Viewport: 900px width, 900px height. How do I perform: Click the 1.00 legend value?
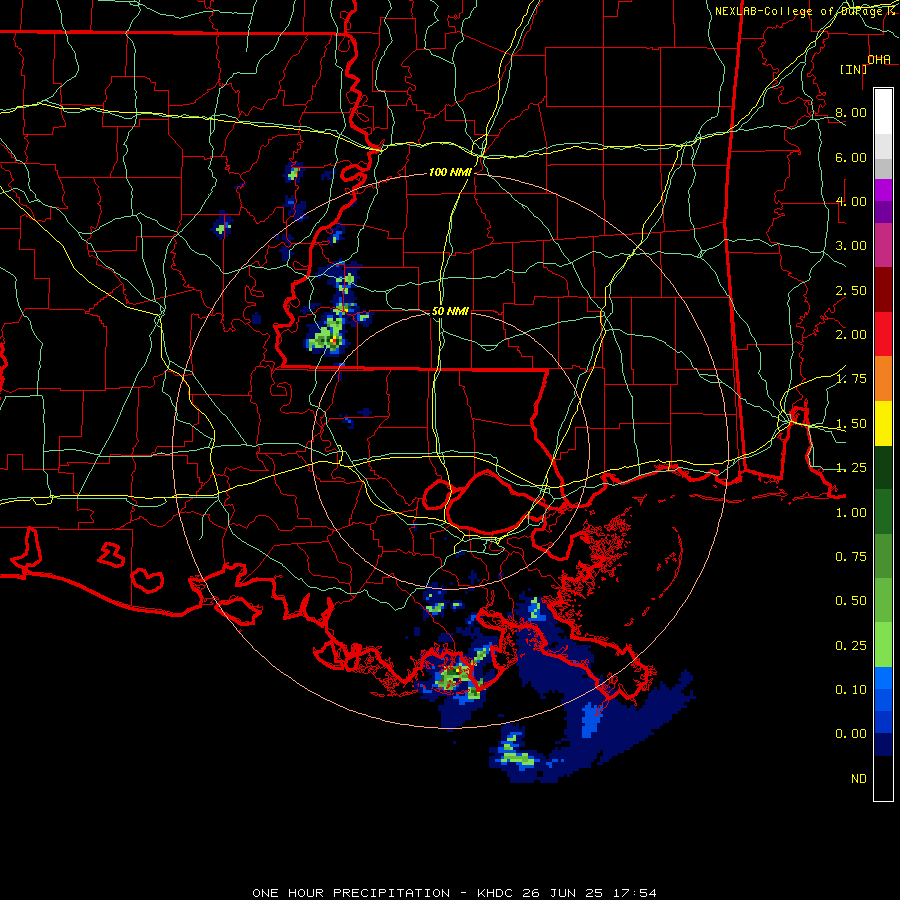click(850, 513)
